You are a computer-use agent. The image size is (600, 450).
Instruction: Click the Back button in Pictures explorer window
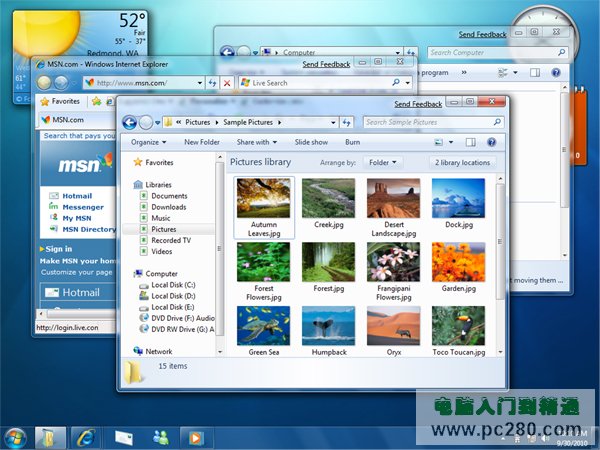[x=130, y=122]
